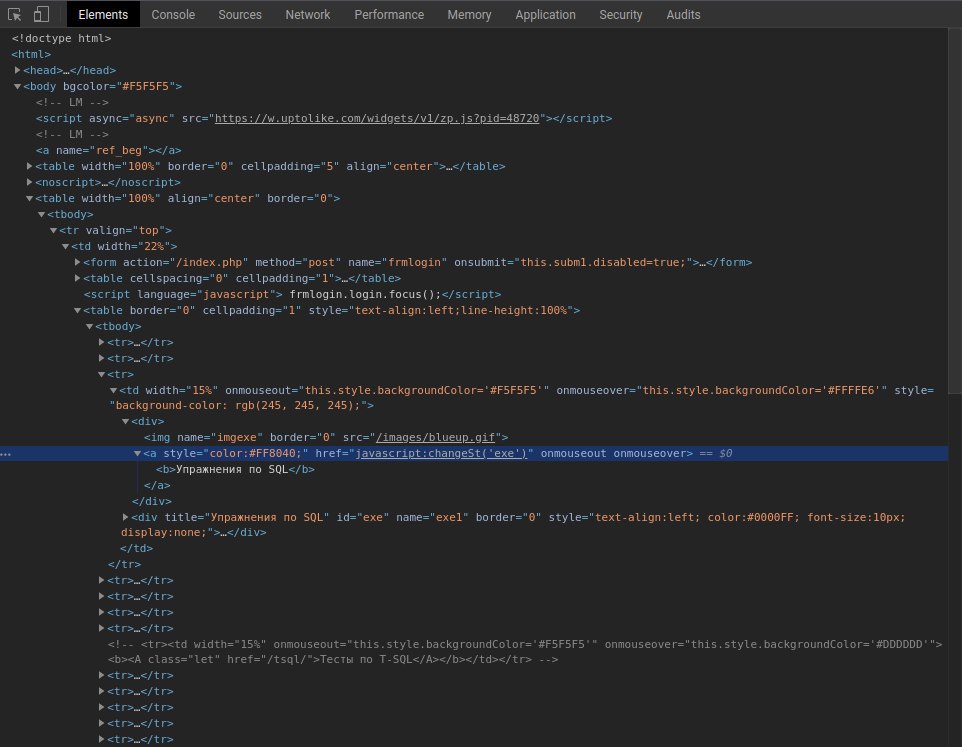
Task: Select the commented-out Тесты по T-SQL row
Action: pyautogui.click(x=525, y=651)
